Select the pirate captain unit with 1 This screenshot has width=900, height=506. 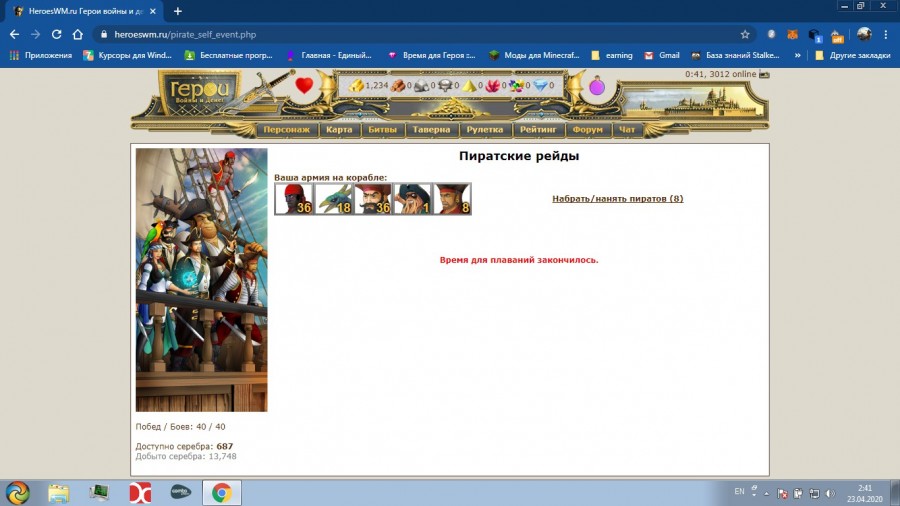[x=412, y=199]
